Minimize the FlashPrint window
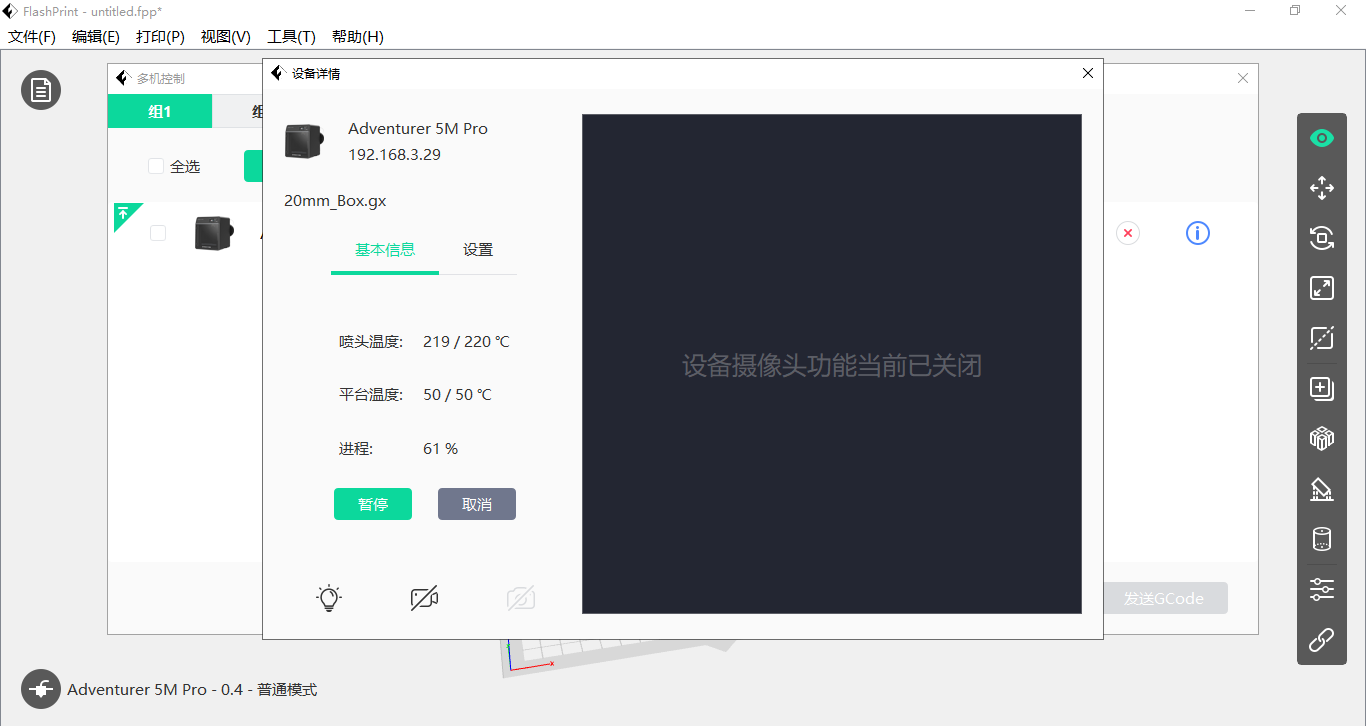This screenshot has height=726, width=1366. pos(1250,10)
